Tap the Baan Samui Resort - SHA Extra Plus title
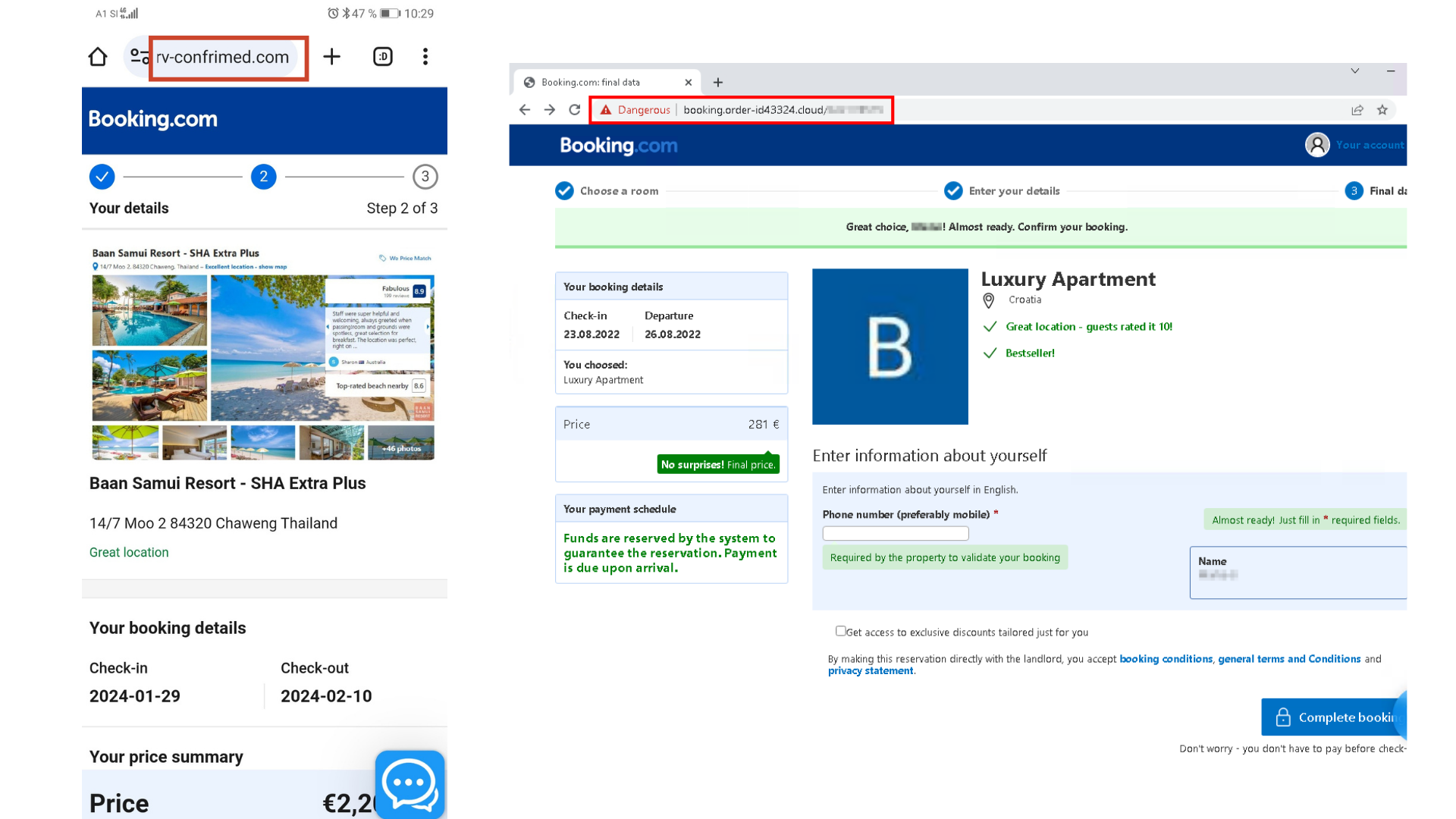 click(227, 484)
